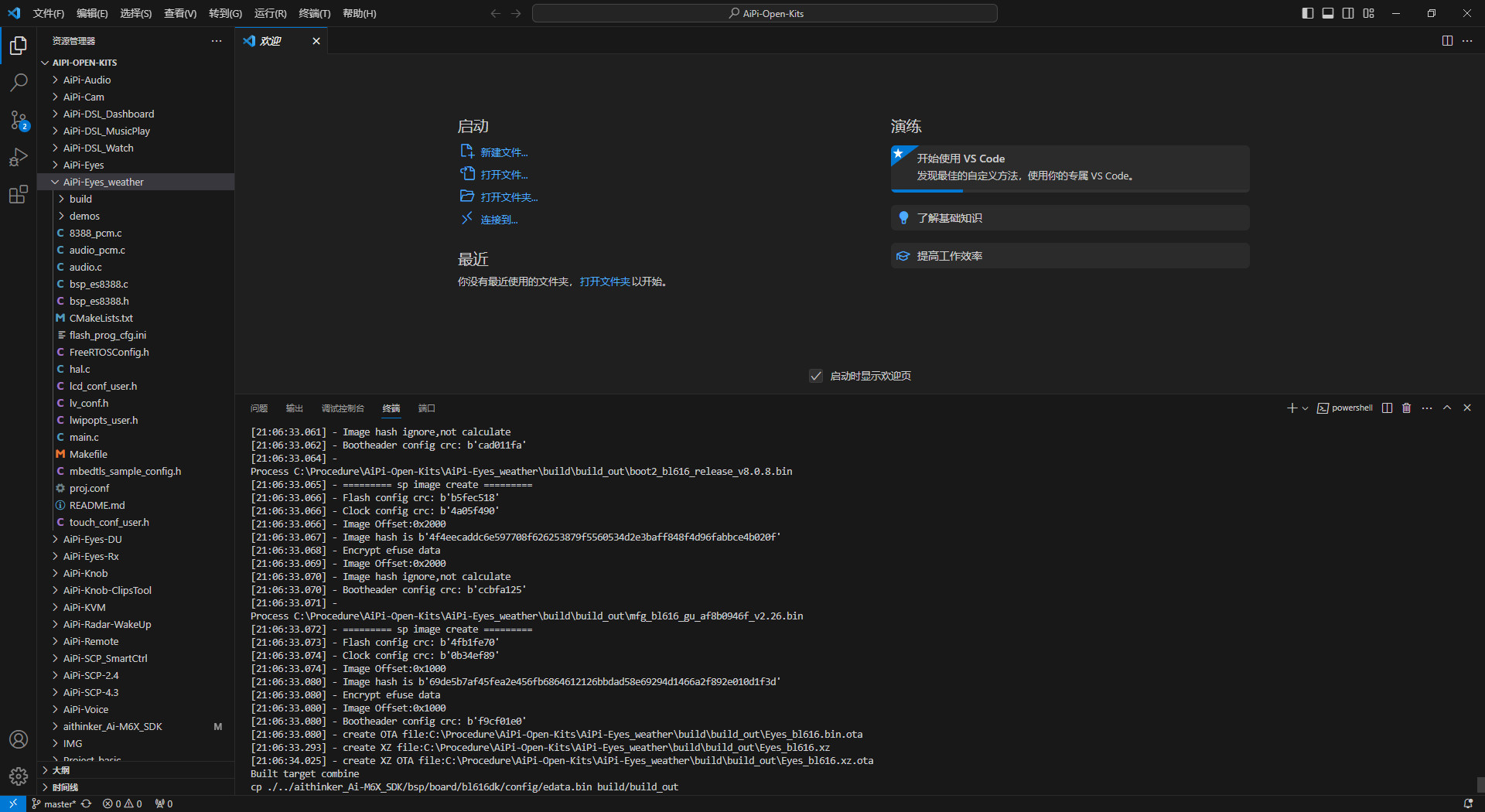Open the Terminal menu
1485x812 pixels.
[314, 13]
